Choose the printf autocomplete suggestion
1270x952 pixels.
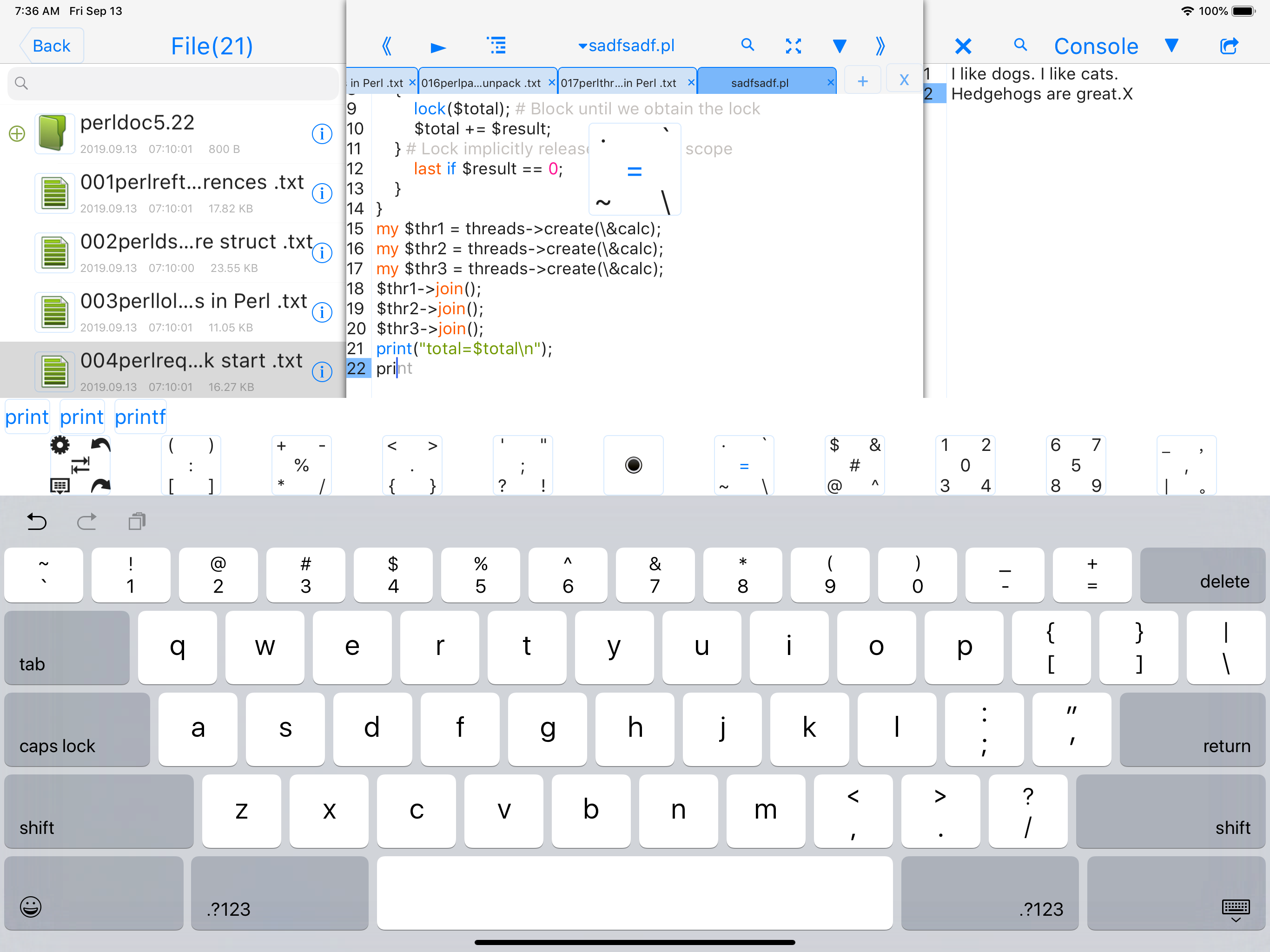coord(140,417)
